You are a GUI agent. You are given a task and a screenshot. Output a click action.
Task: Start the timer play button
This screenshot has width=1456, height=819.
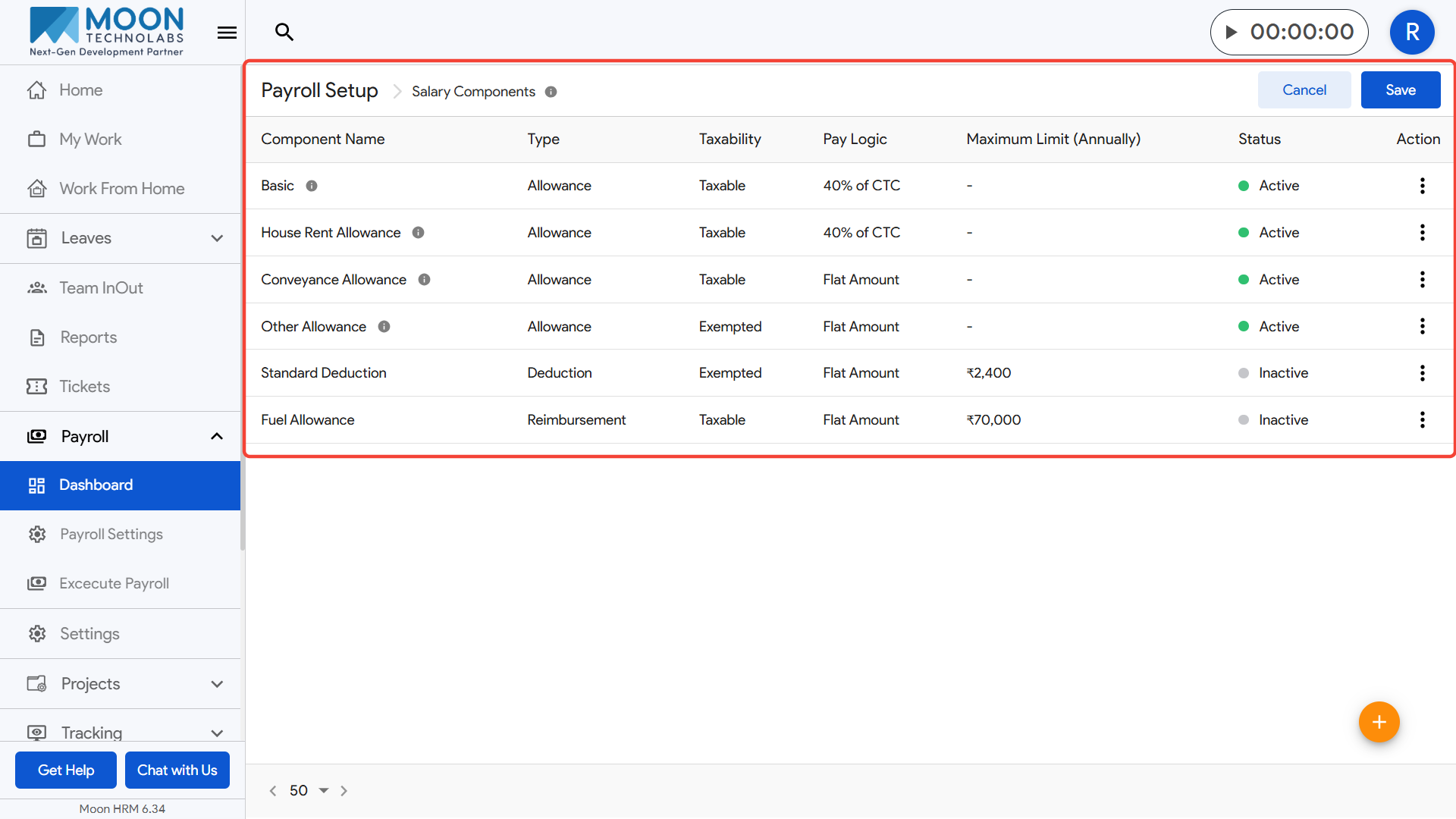coord(1232,32)
